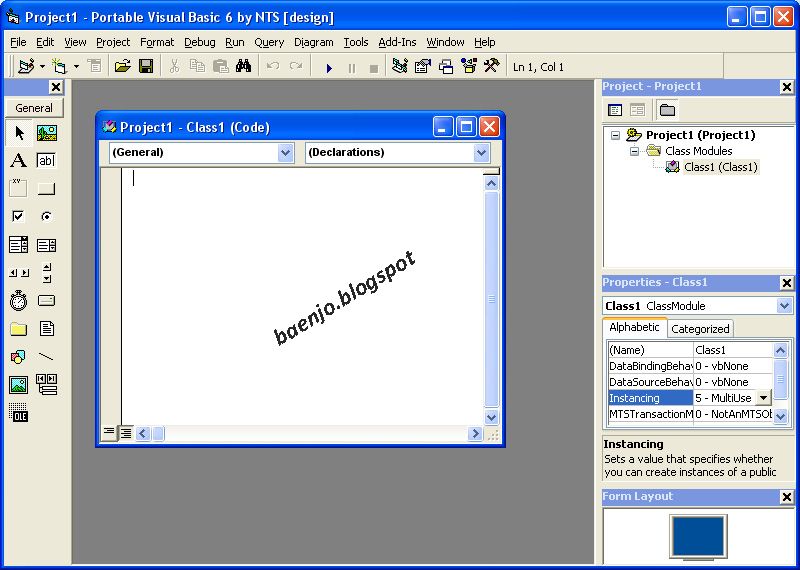Close the Project - Project1 panel

pos(786,87)
